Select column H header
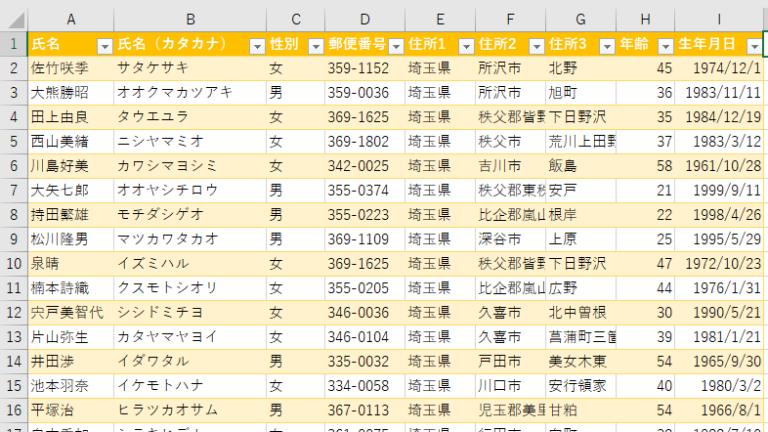Image resolution: width=768 pixels, height=432 pixels. click(645, 19)
